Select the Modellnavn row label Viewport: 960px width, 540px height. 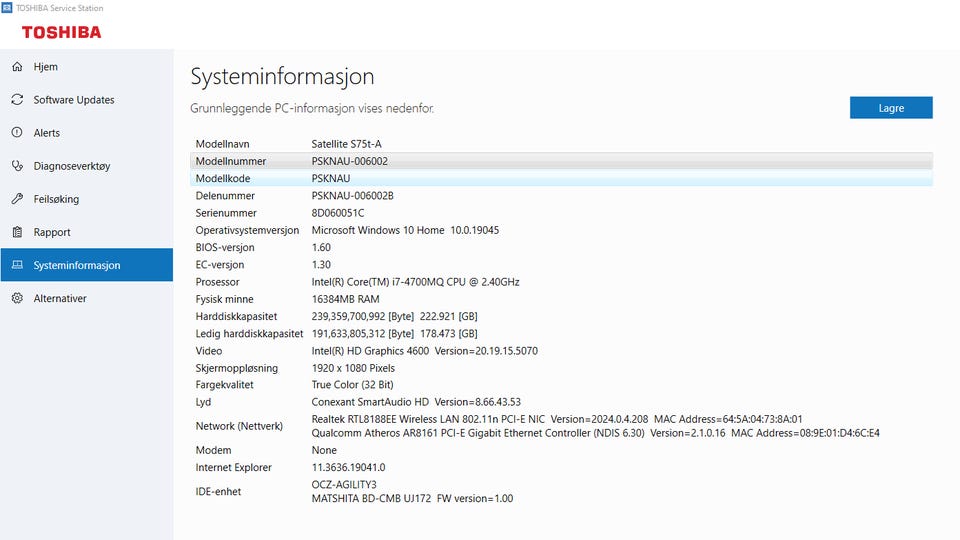[x=222, y=144]
